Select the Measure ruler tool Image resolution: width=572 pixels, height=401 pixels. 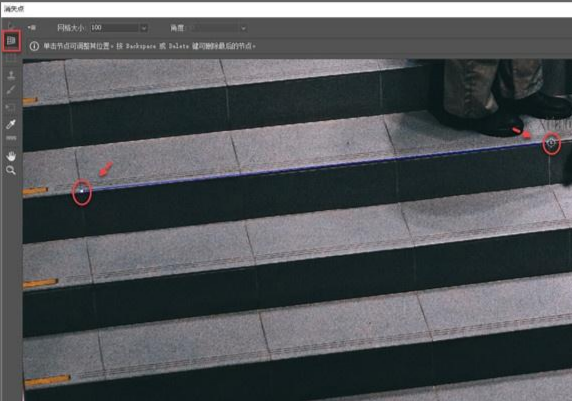(x=11, y=138)
